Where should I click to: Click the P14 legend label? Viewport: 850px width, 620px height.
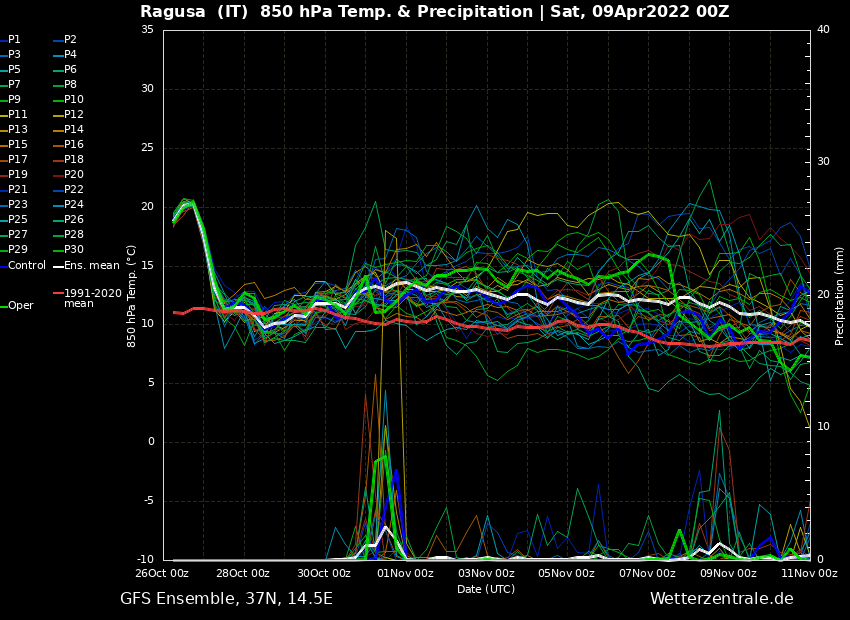(x=74, y=130)
